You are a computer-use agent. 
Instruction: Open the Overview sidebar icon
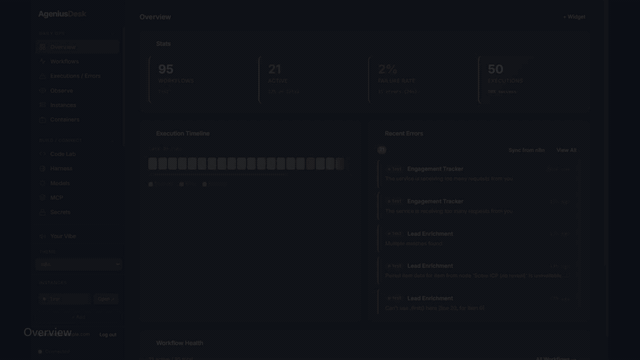tap(42, 47)
